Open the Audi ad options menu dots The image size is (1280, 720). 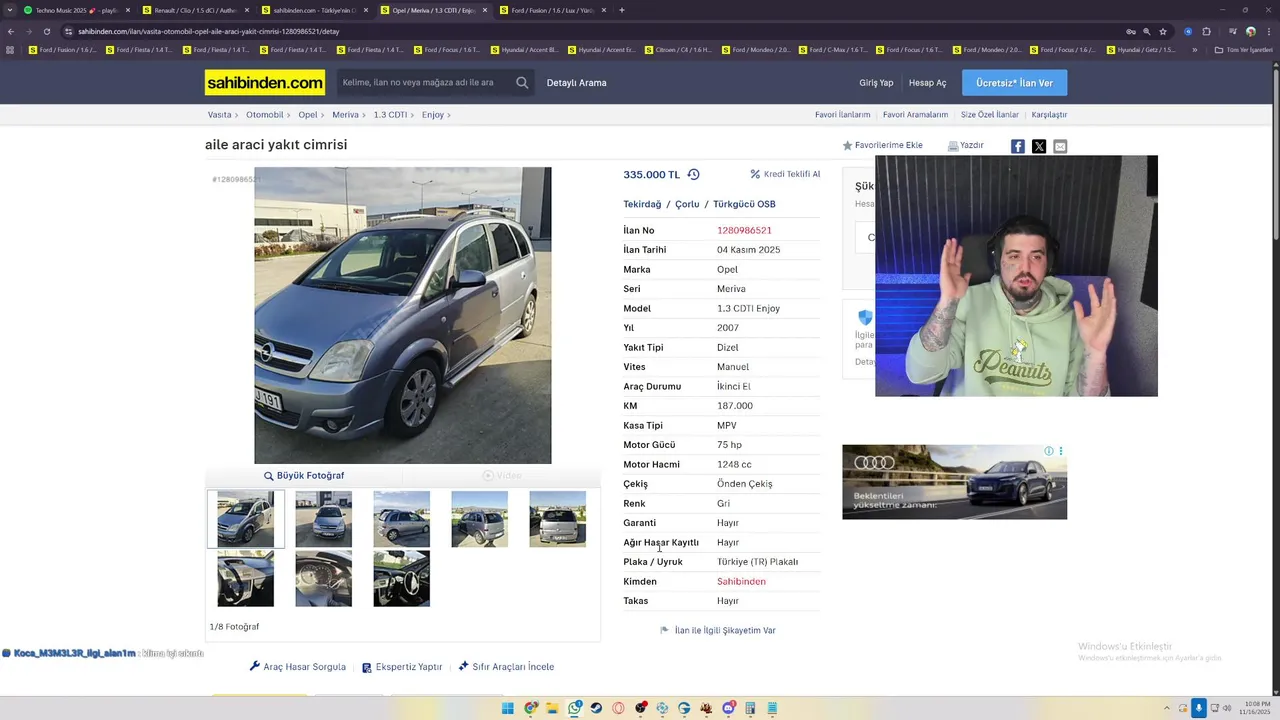point(1061,451)
